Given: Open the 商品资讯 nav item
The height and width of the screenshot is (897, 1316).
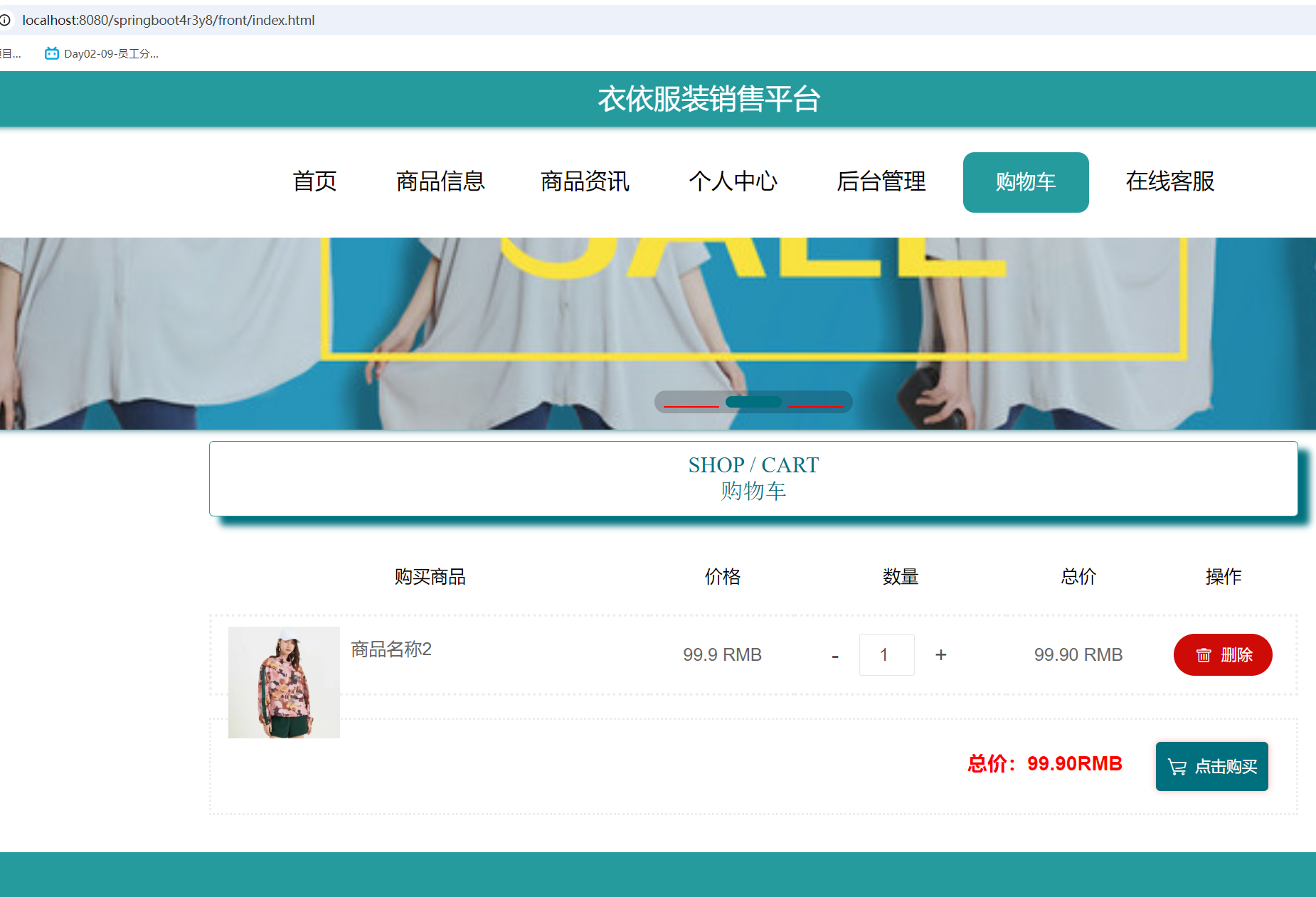Looking at the screenshot, I should 585,181.
